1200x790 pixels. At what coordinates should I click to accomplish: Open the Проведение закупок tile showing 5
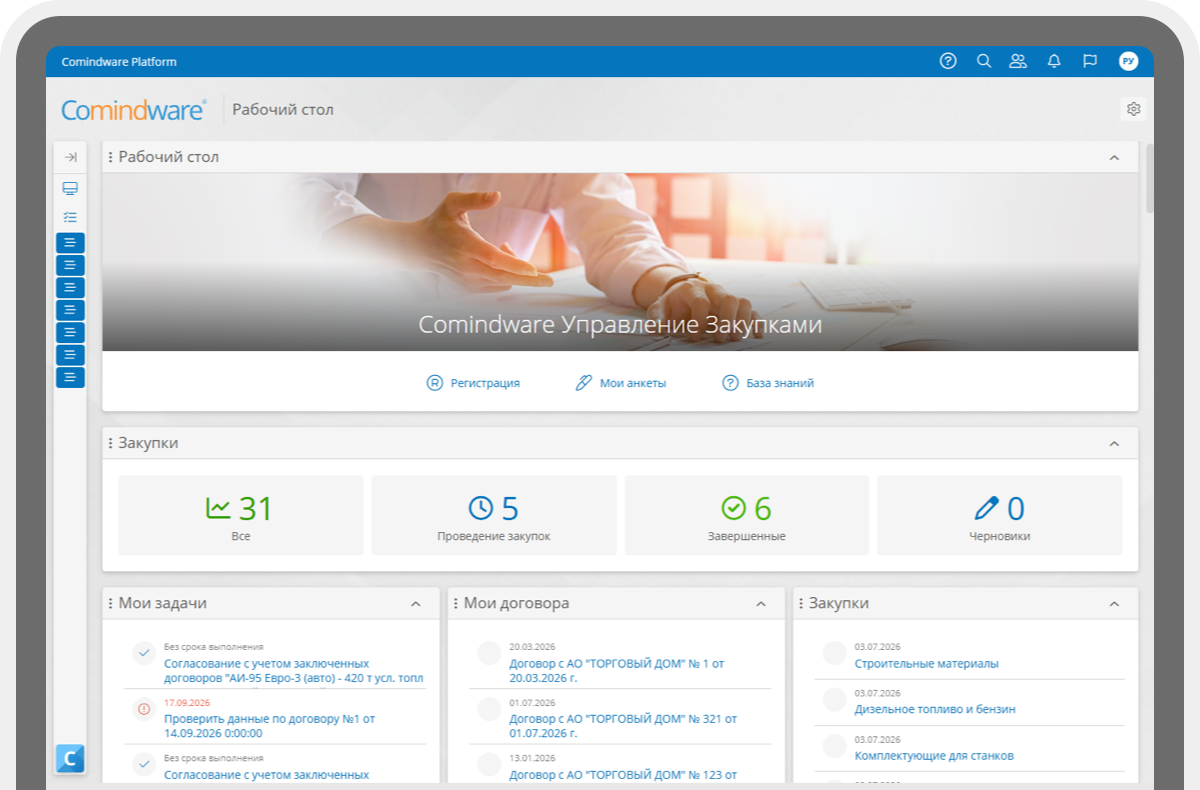pyautogui.click(x=494, y=515)
